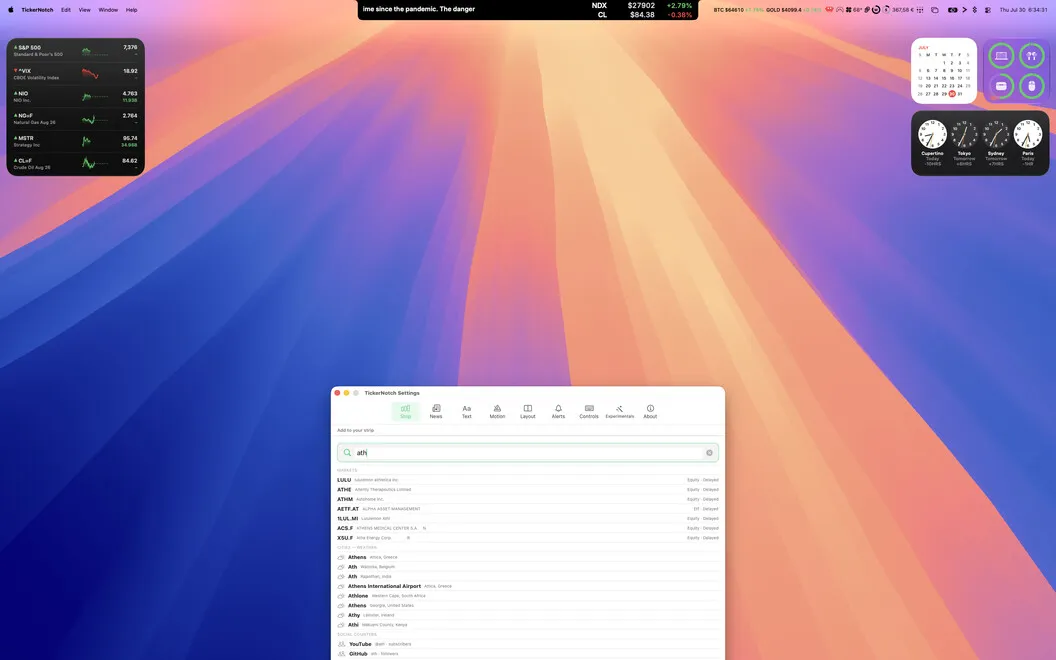Click the date and time in menu bar
This screenshot has height=660, width=1056.
pyautogui.click(x=1023, y=9)
